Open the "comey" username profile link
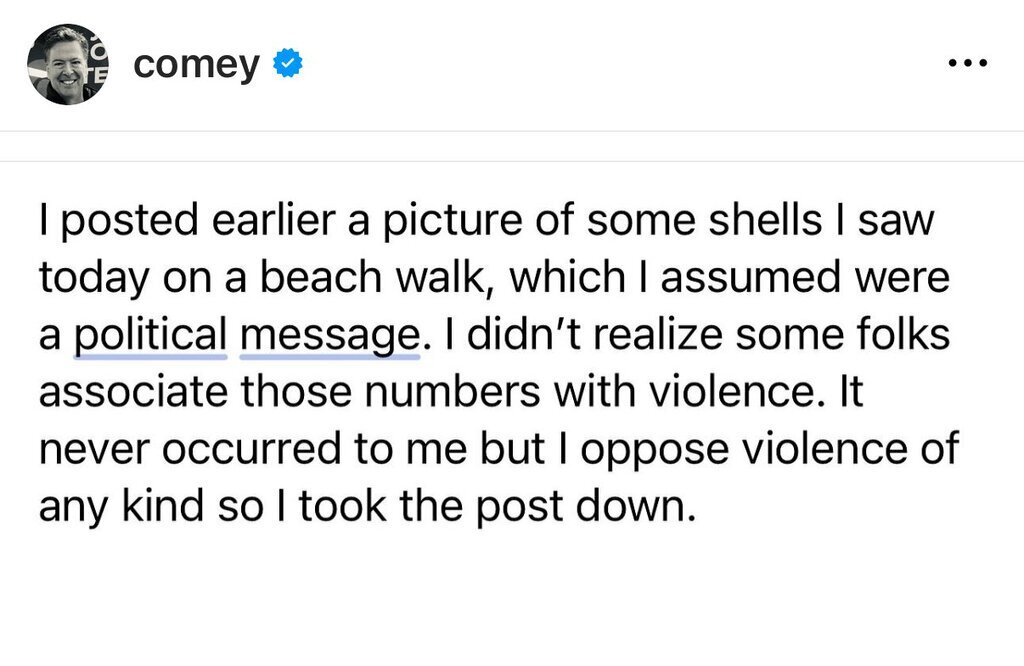Screen dimensions: 1024x666 coord(196,65)
